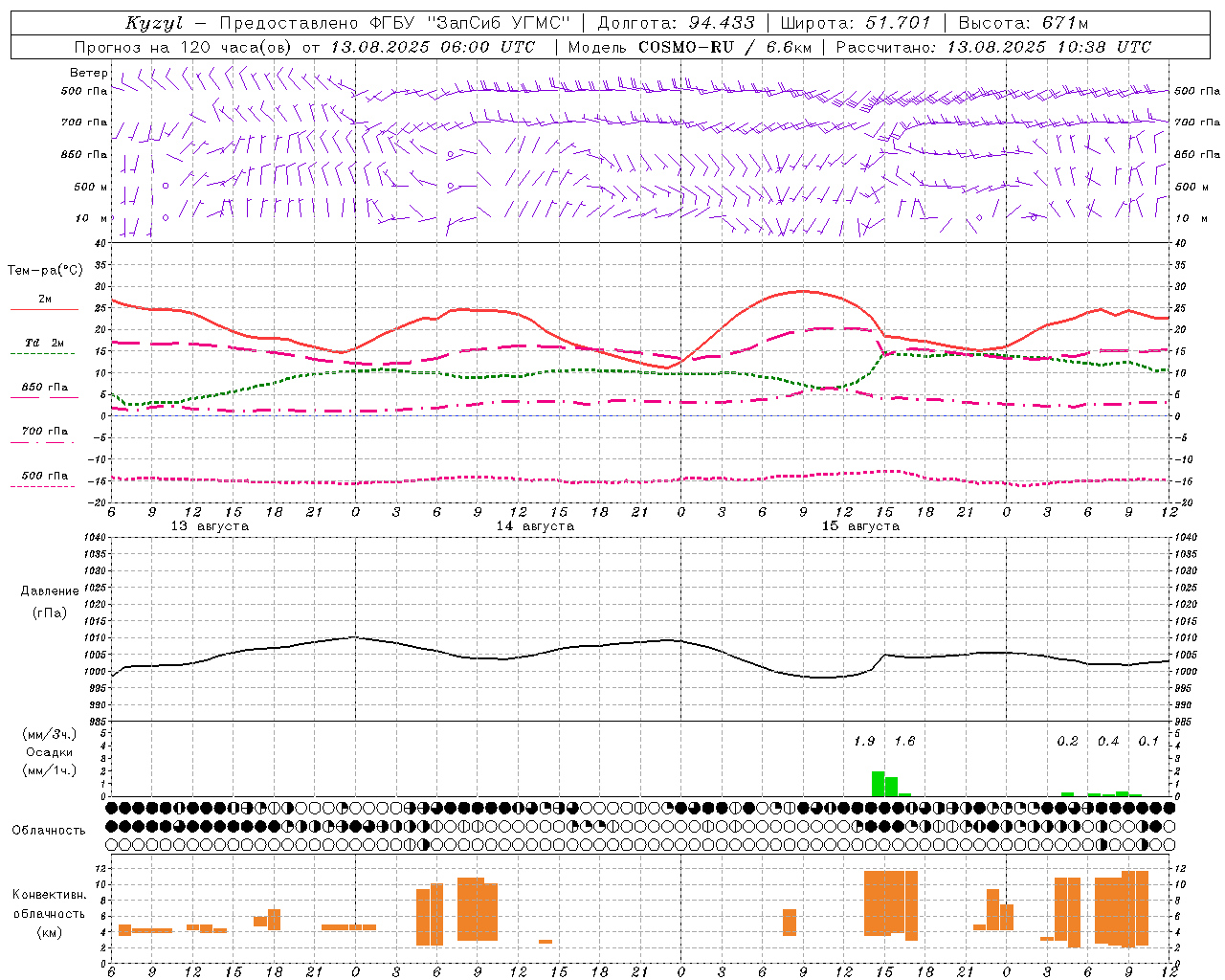The image size is (1225, 980).
Task: Click the "Широта: 51.701" latitude value
Action: 856,23
